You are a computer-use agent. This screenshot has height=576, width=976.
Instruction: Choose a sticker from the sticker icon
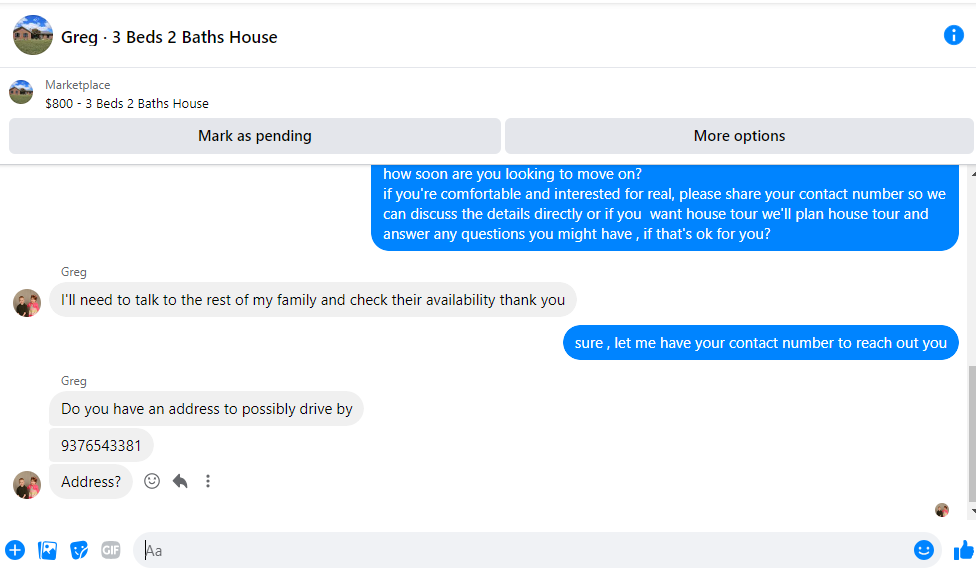(79, 550)
